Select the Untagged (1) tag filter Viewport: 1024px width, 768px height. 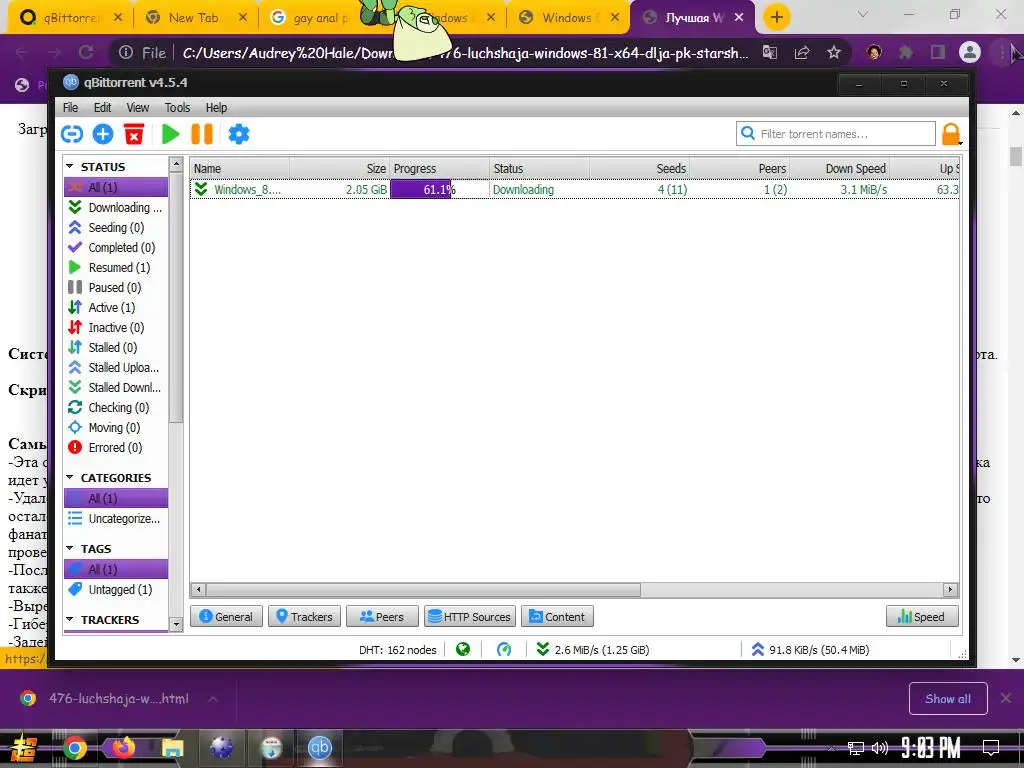pos(116,590)
